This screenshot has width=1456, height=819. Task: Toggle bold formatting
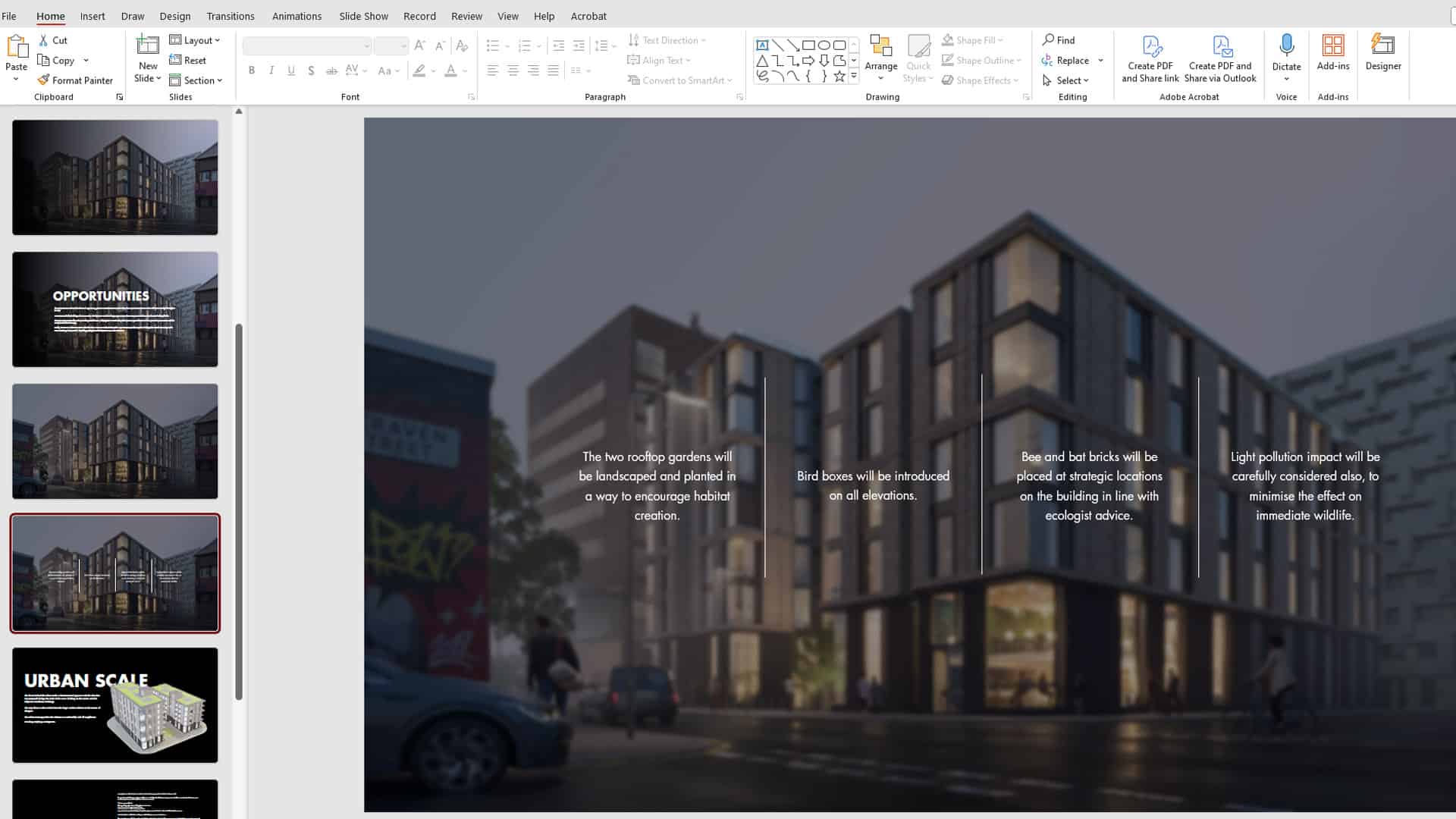(252, 71)
